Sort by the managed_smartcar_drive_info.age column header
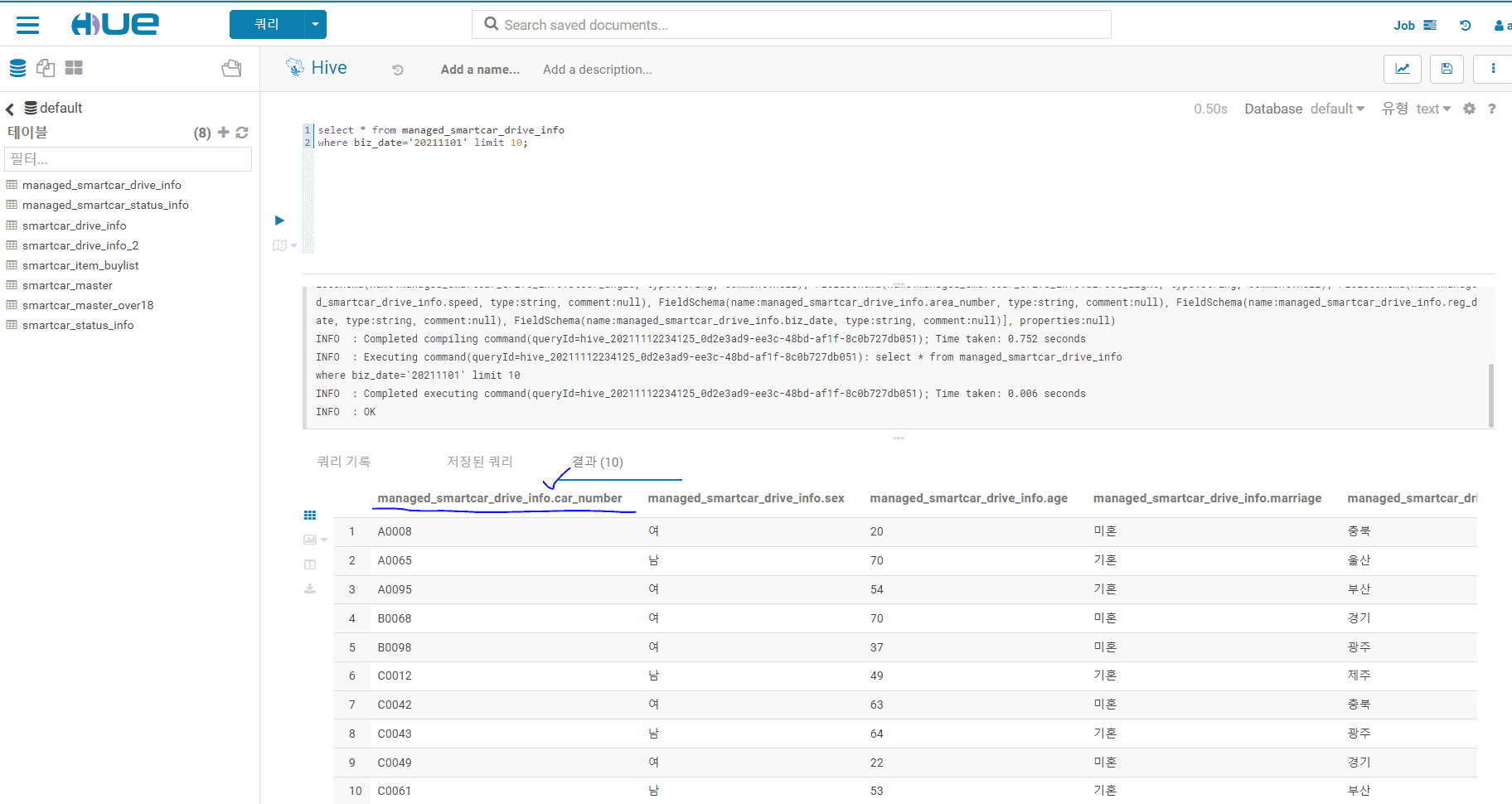1512x804 pixels. click(969, 498)
